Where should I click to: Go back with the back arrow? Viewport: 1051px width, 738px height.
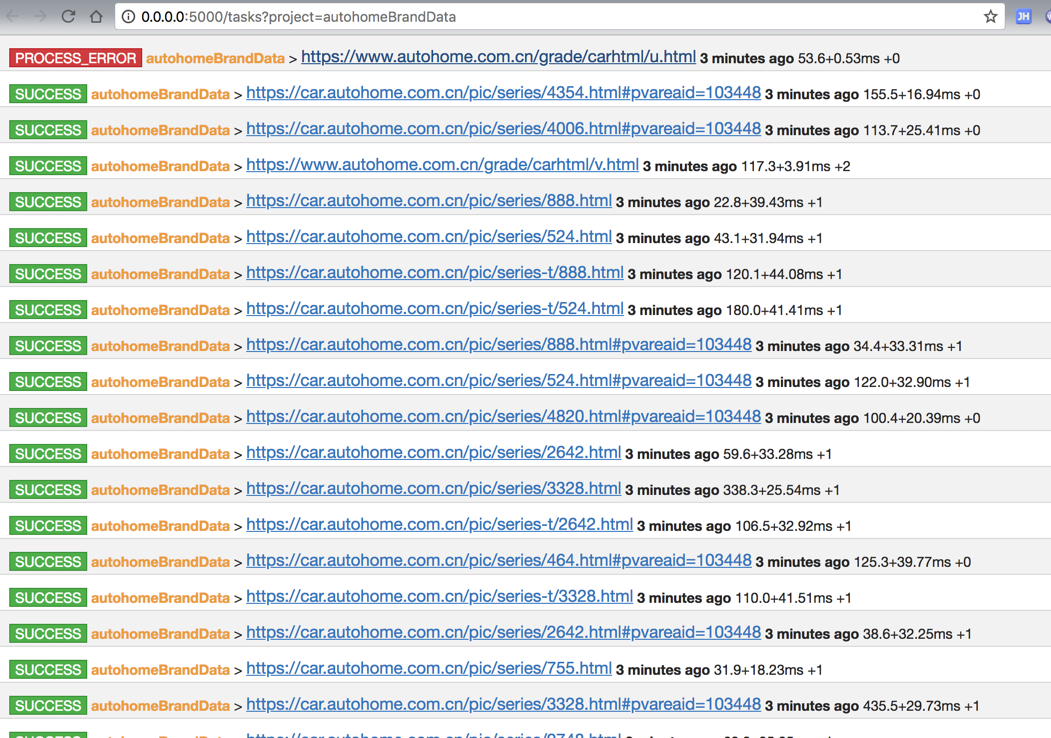pos(12,16)
